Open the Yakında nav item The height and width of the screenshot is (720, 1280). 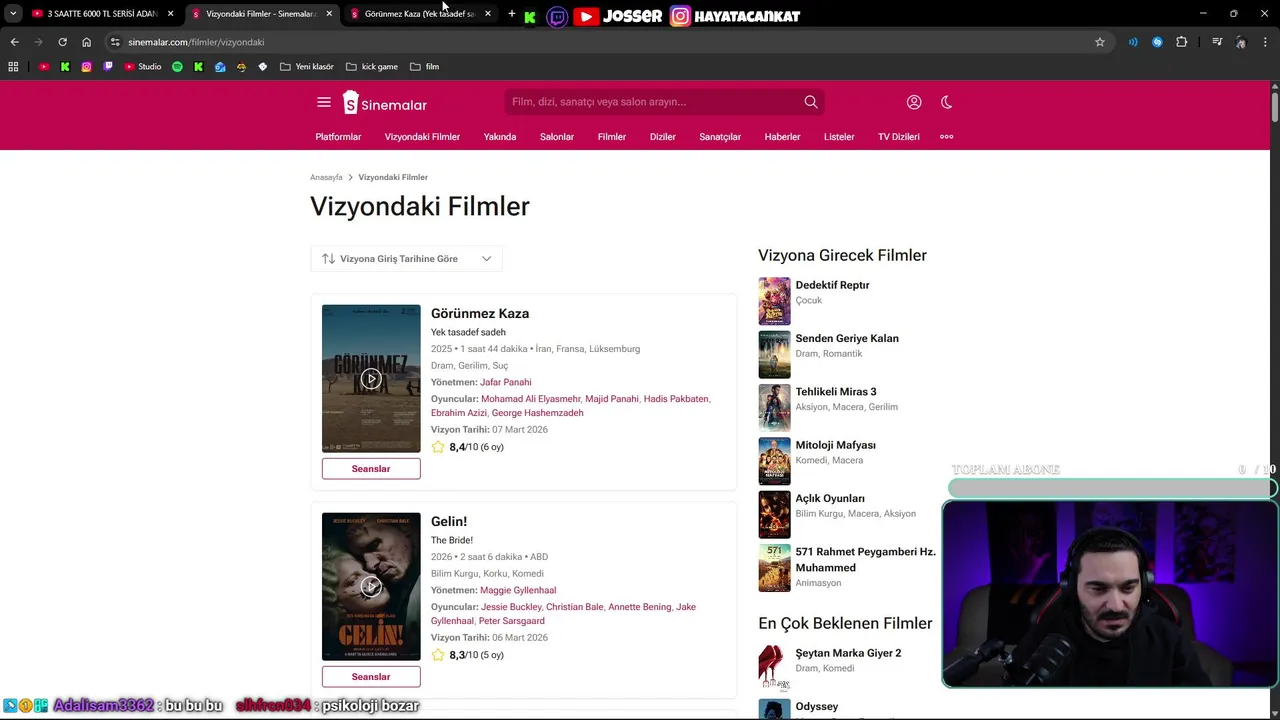(500, 137)
